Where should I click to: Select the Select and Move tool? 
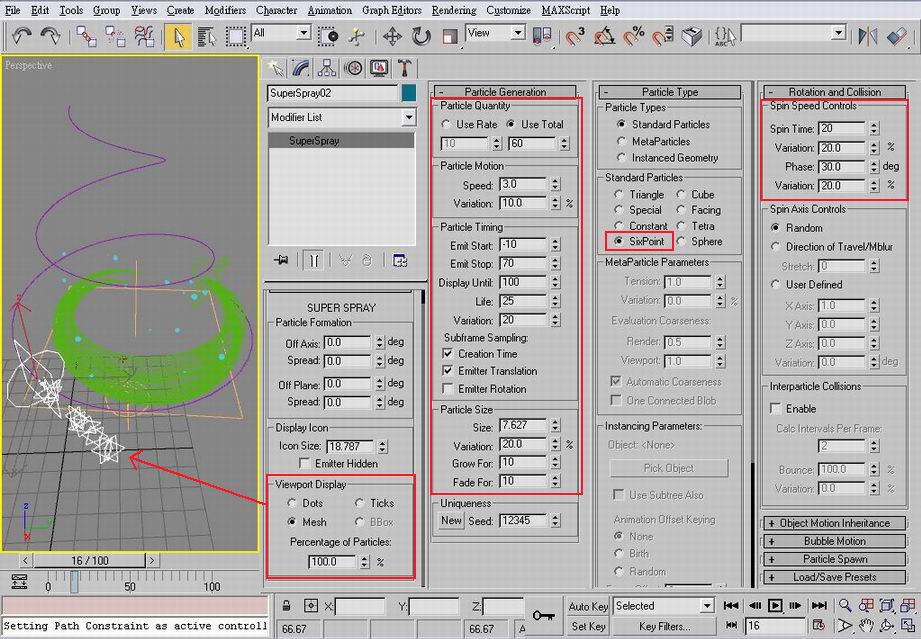[392, 36]
